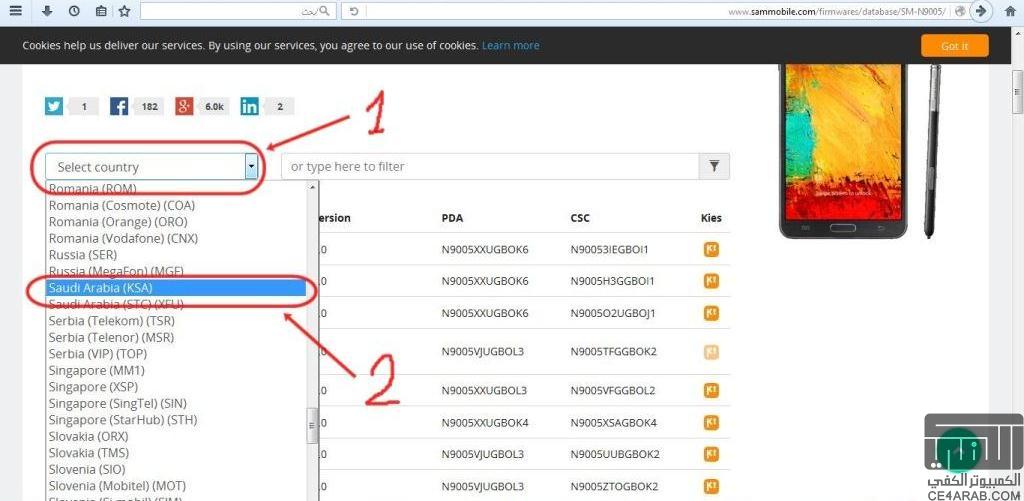Click Kies icon for N9005ZTOGBOK2 row

711,487
